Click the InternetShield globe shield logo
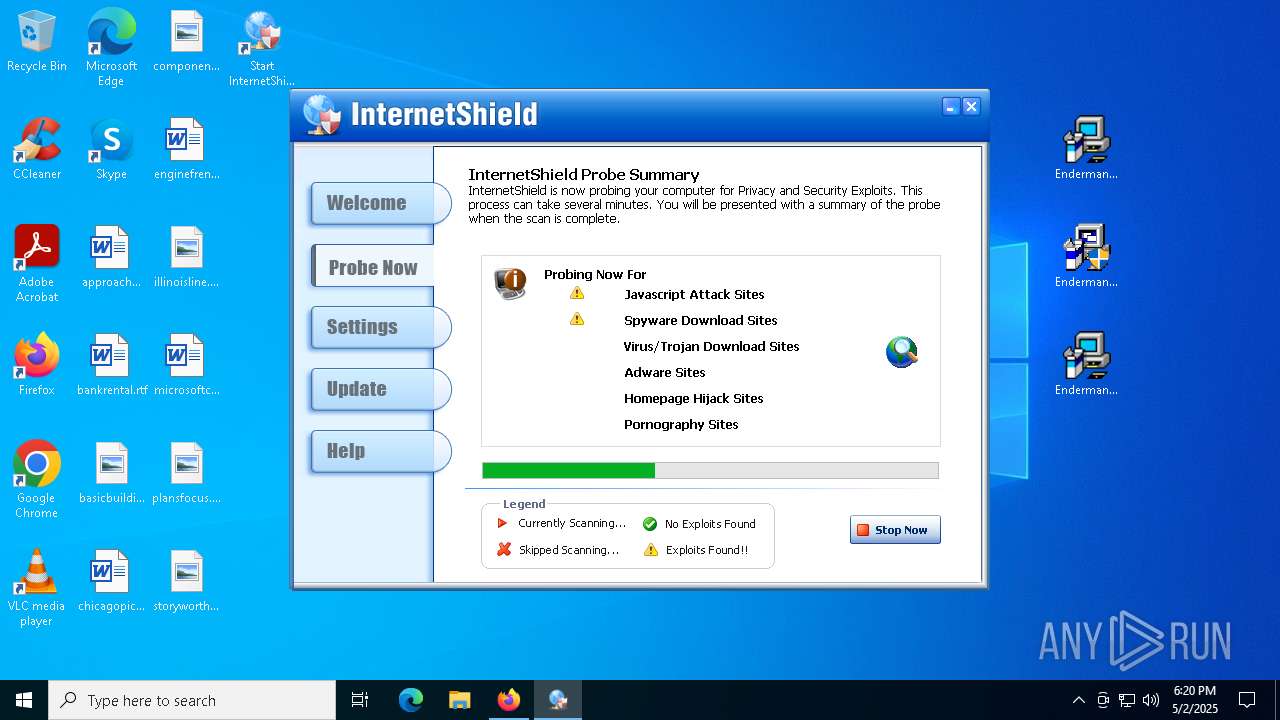This screenshot has height=720, width=1280. click(x=322, y=114)
